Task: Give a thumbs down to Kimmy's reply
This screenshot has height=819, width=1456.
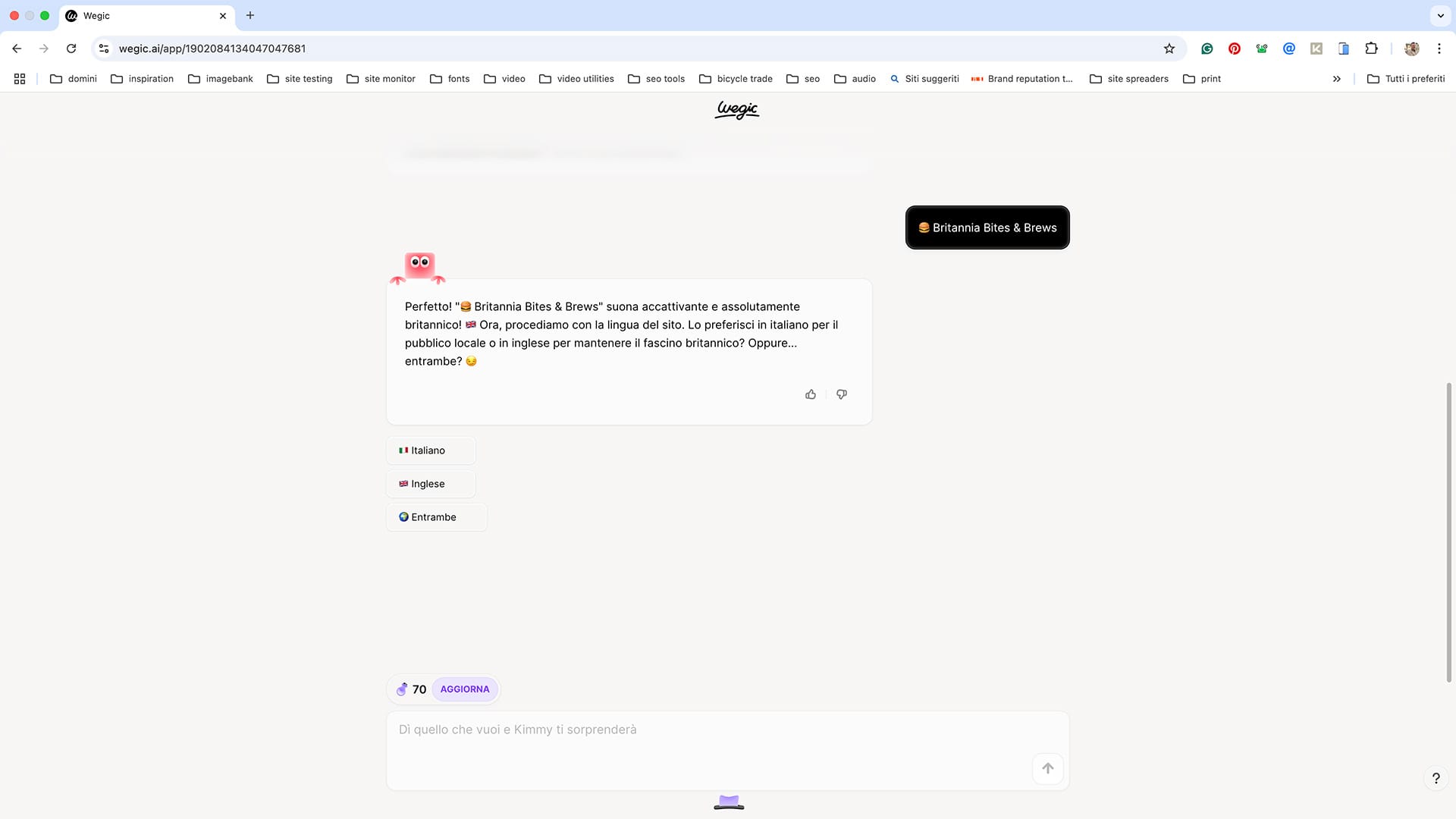Action: coord(842,394)
